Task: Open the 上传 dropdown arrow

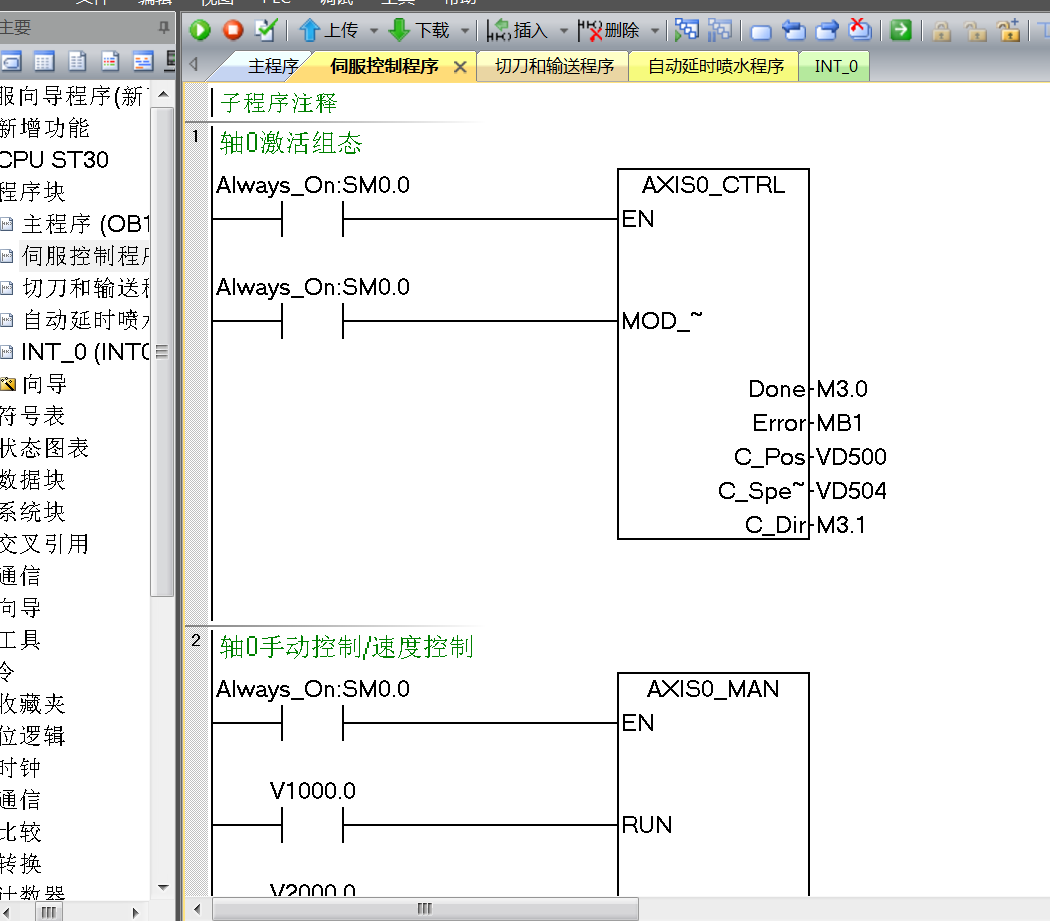Action: coord(374,31)
